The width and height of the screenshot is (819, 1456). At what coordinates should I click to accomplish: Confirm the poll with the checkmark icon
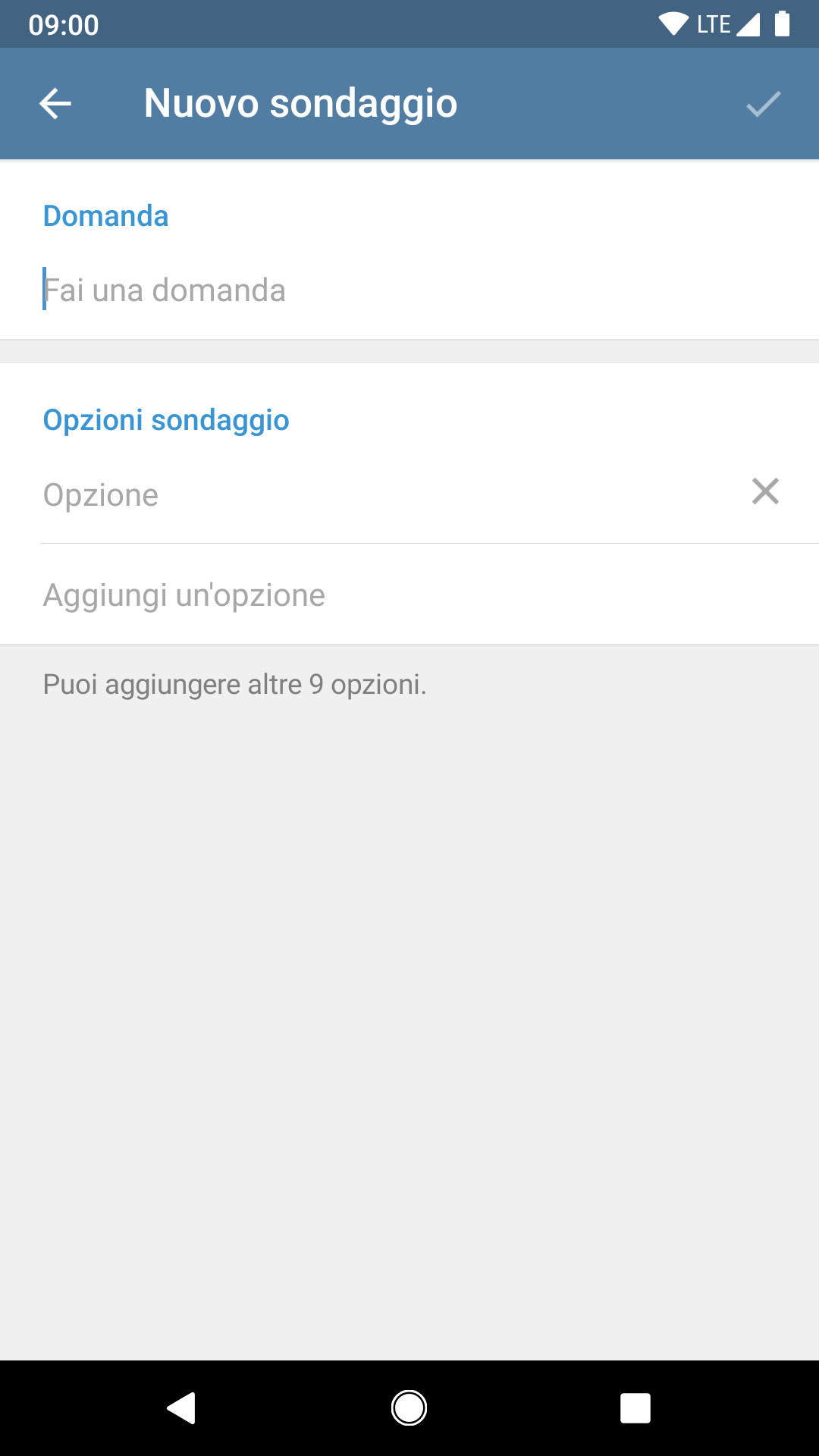(x=763, y=104)
